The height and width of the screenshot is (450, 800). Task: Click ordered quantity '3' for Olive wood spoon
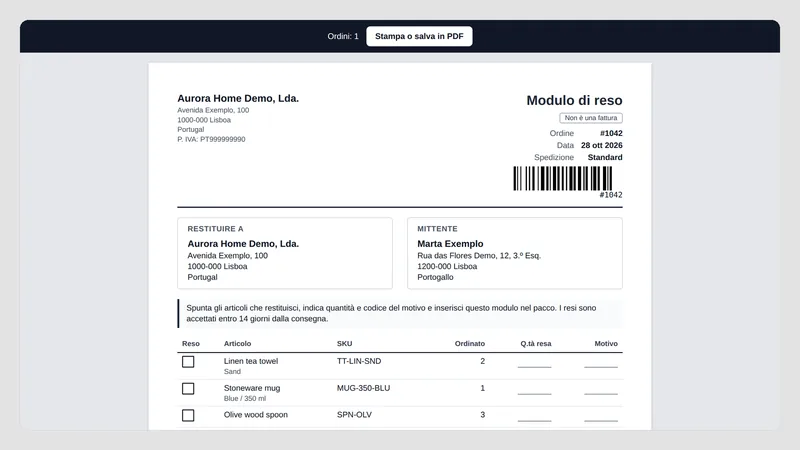[x=482, y=415]
